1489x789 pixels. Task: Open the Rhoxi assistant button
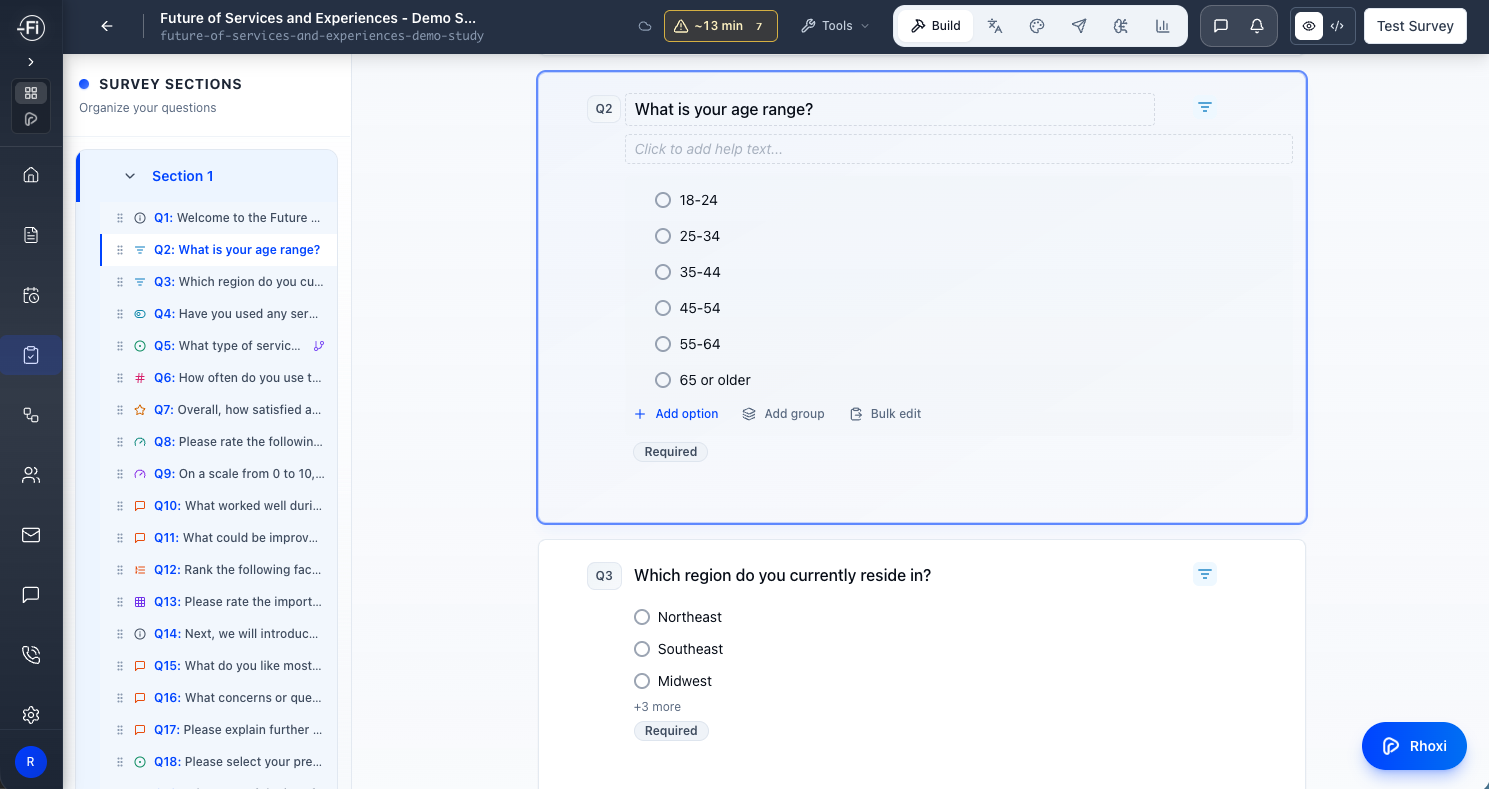click(1414, 746)
